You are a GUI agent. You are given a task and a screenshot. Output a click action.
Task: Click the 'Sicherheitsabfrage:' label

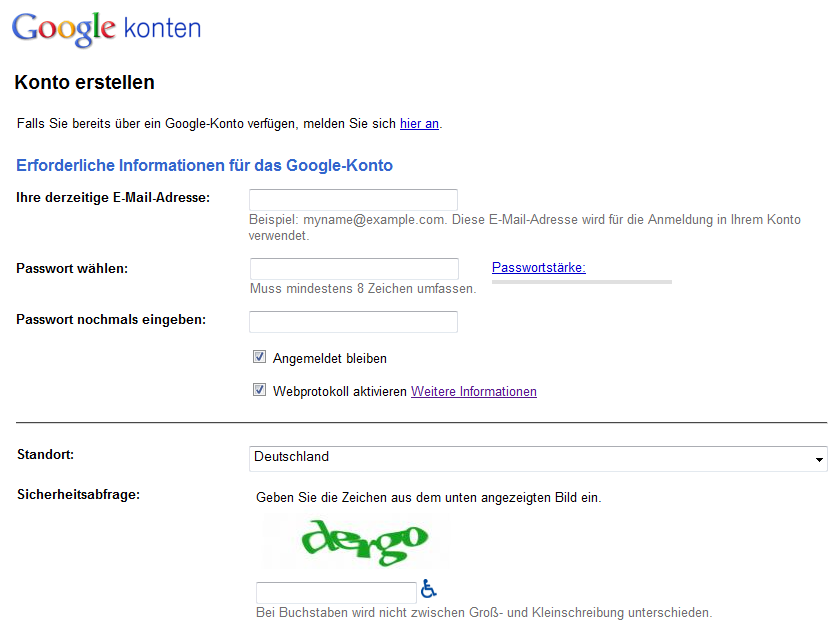coord(78,494)
